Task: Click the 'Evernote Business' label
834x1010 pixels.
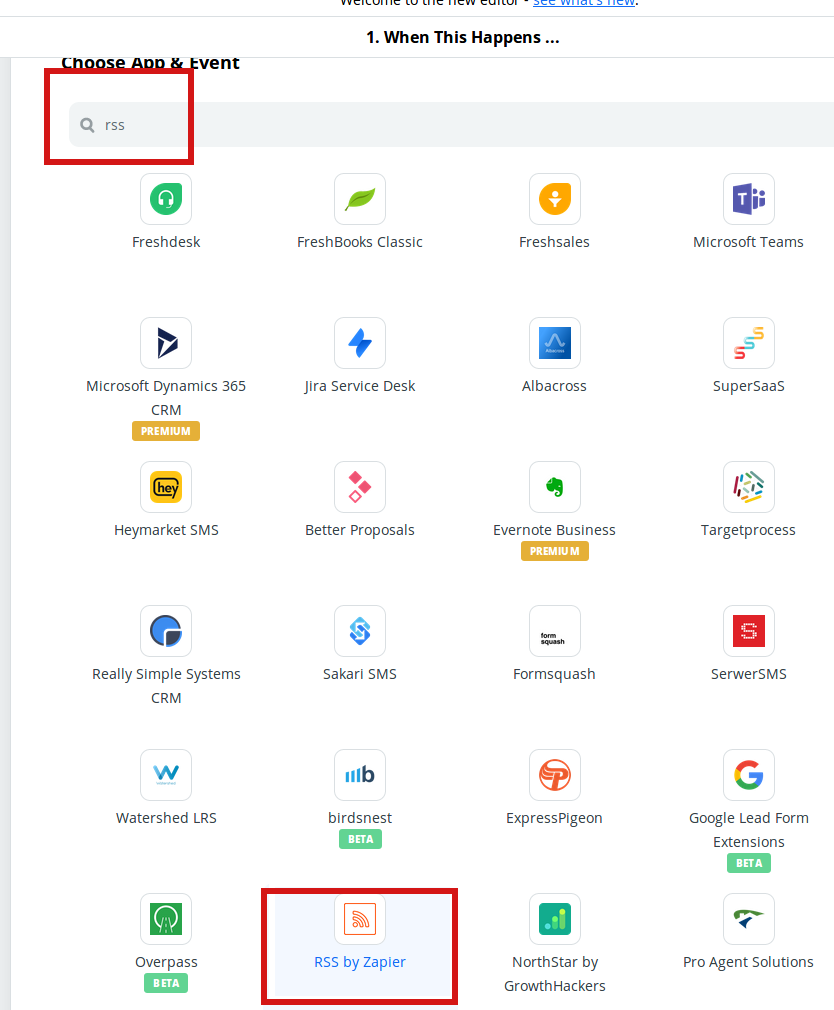Action: 554,530
